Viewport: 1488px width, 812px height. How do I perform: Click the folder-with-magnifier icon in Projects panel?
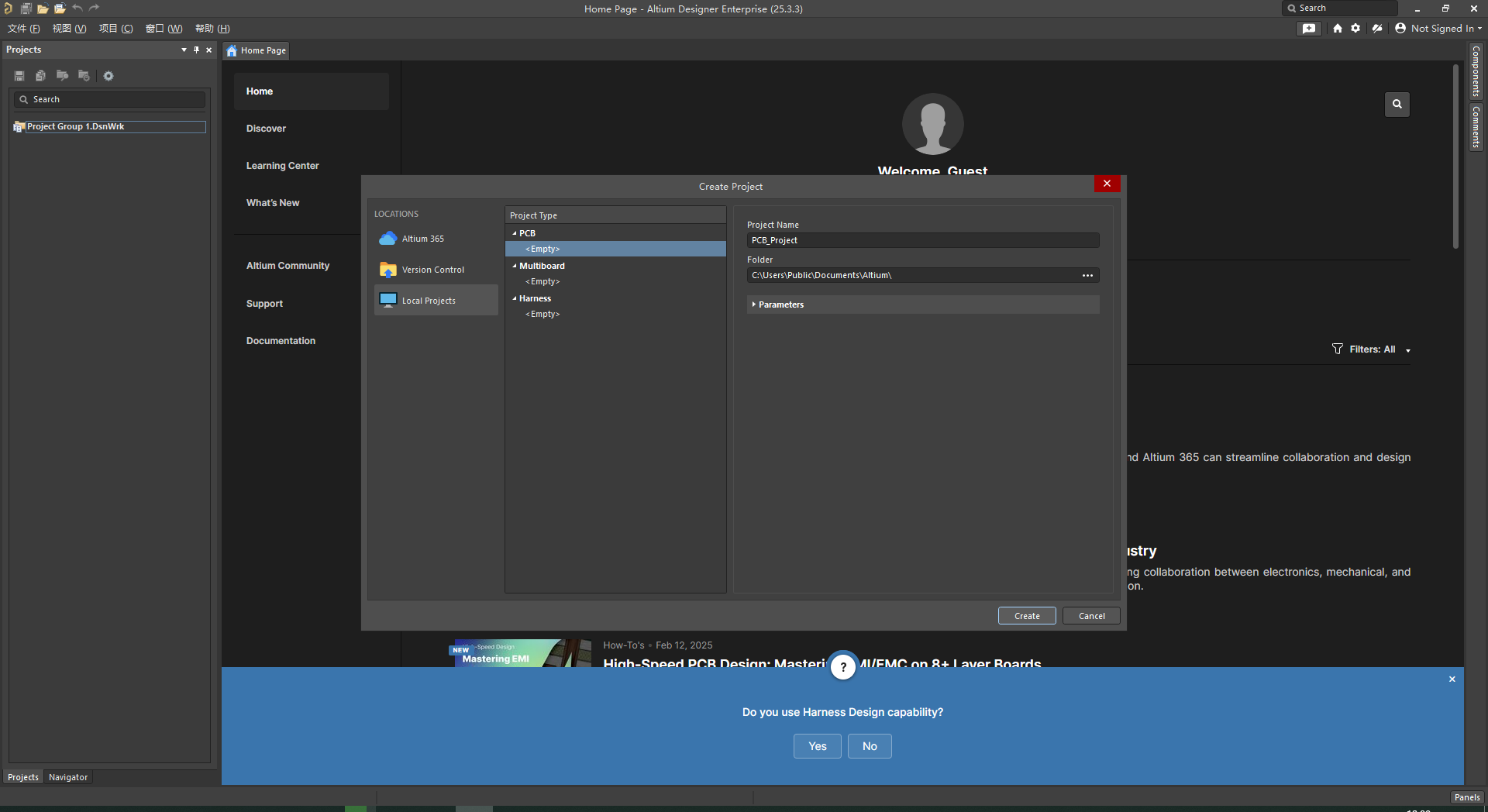point(62,76)
